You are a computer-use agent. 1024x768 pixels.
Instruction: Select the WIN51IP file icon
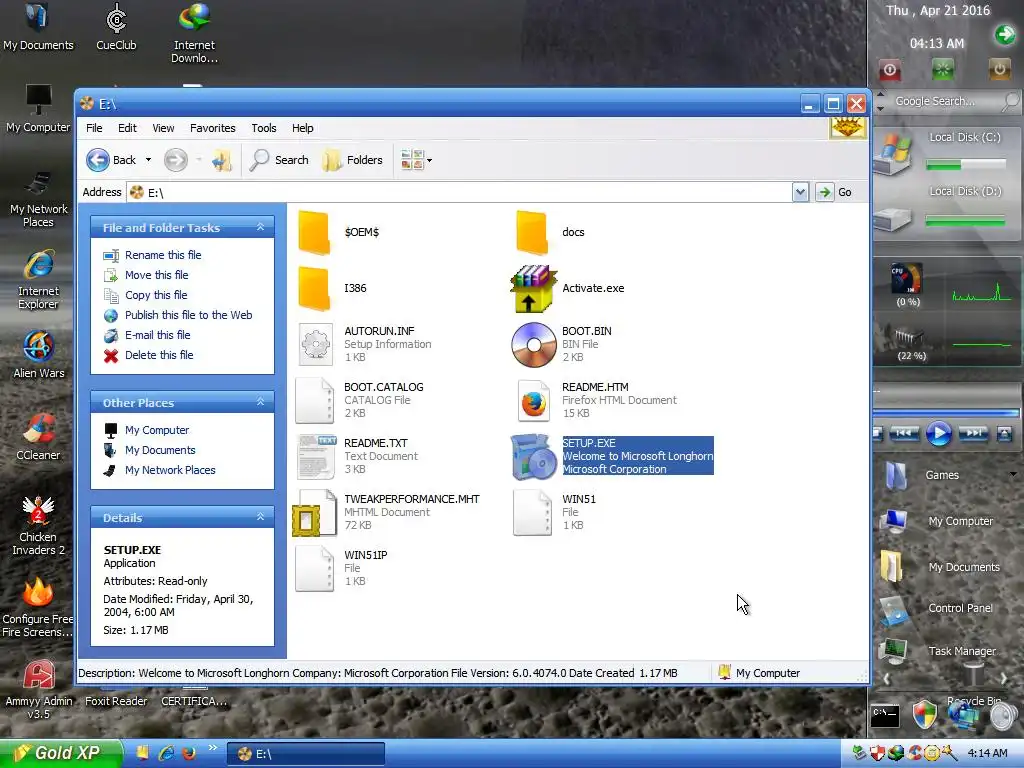click(x=314, y=569)
